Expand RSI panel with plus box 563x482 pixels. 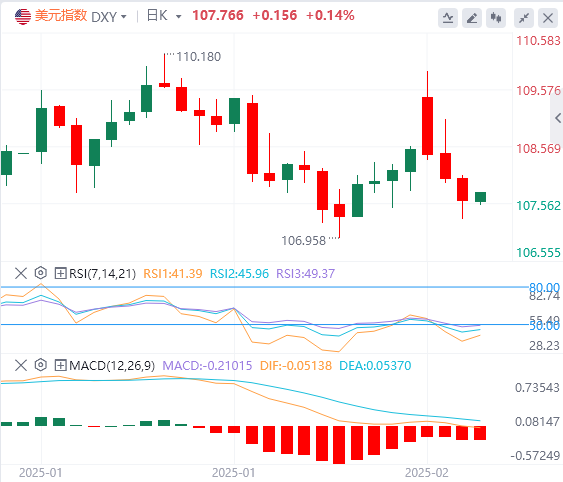(x=60, y=273)
